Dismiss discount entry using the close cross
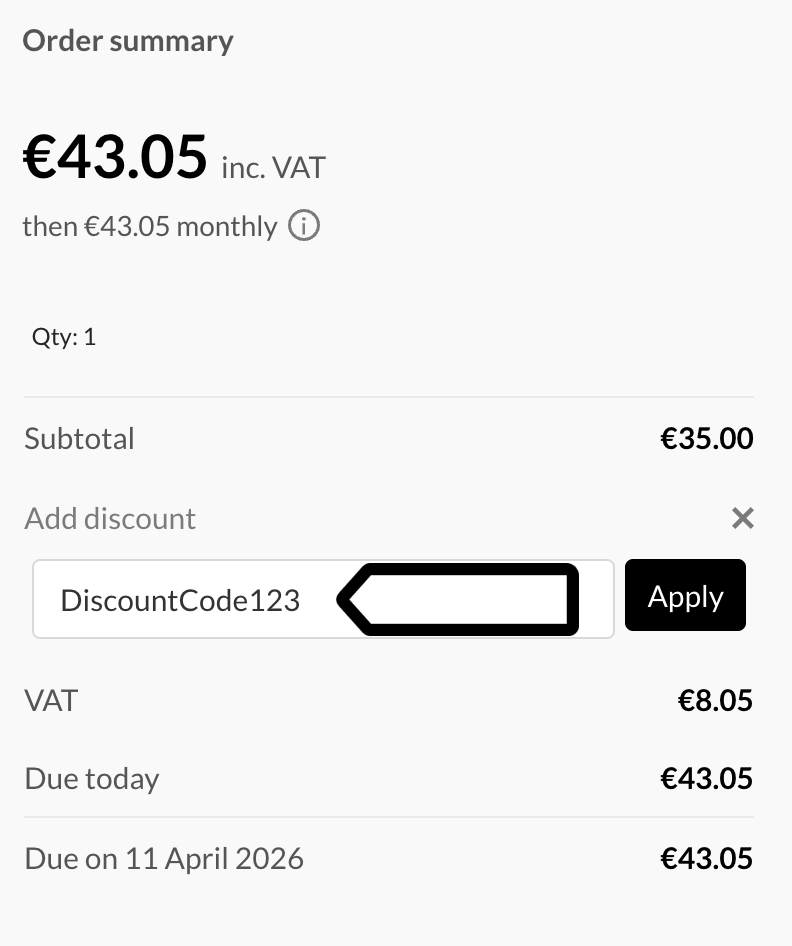This screenshot has width=792, height=946. click(x=742, y=518)
